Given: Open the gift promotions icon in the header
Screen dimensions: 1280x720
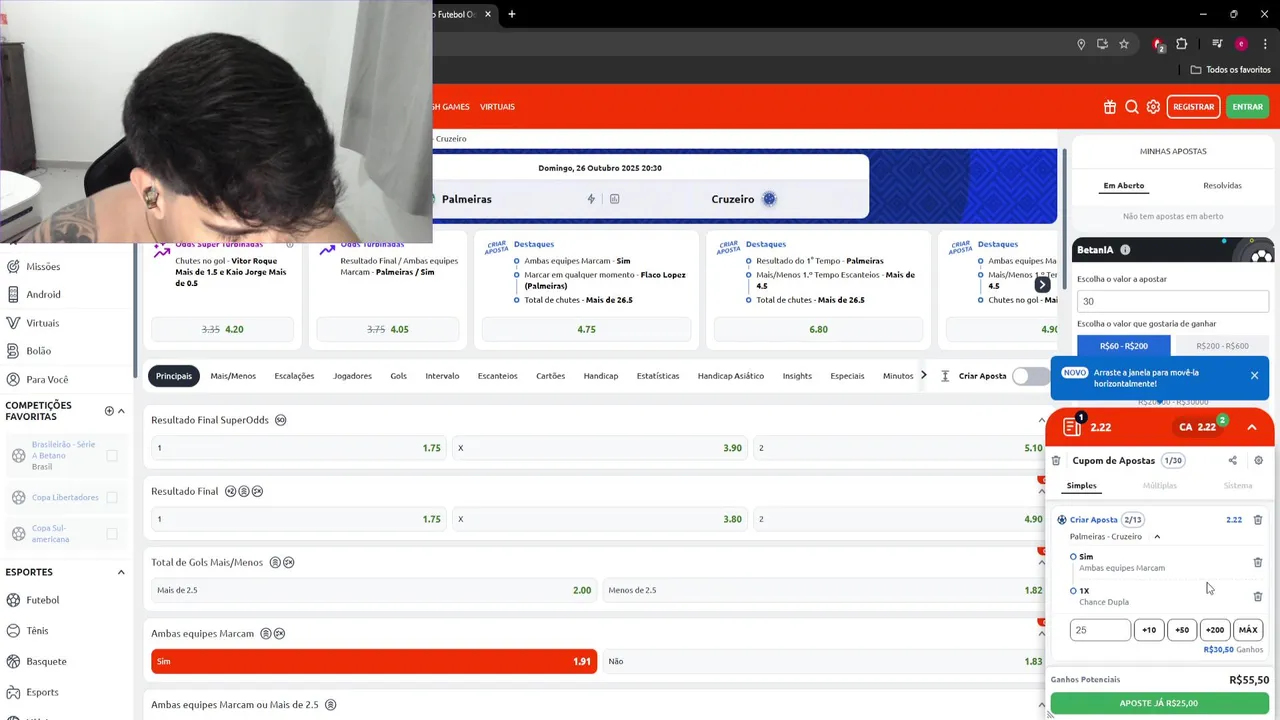Looking at the screenshot, I should [1109, 107].
